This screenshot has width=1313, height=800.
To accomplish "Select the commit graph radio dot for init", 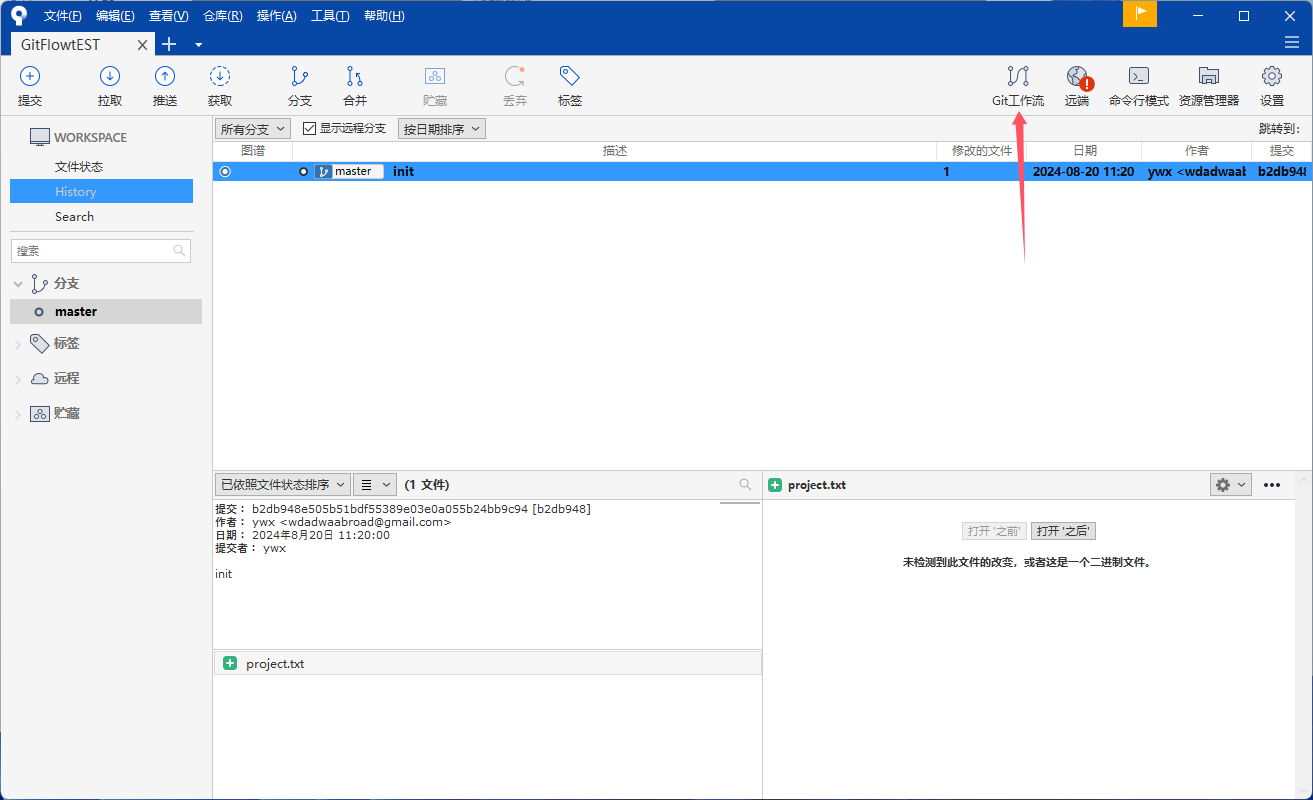I will [225, 172].
